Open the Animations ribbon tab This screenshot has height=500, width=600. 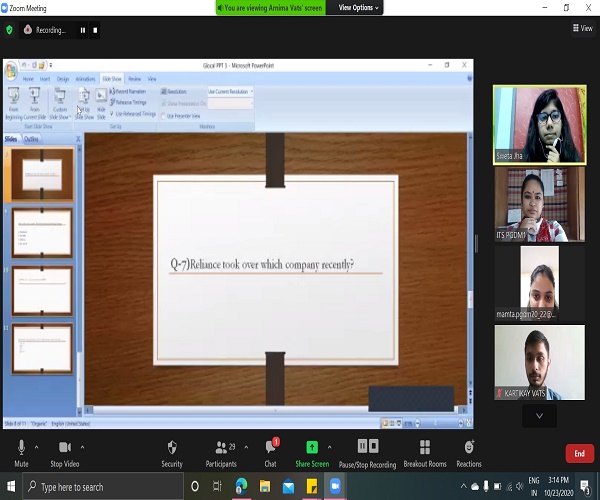coord(85,79)
